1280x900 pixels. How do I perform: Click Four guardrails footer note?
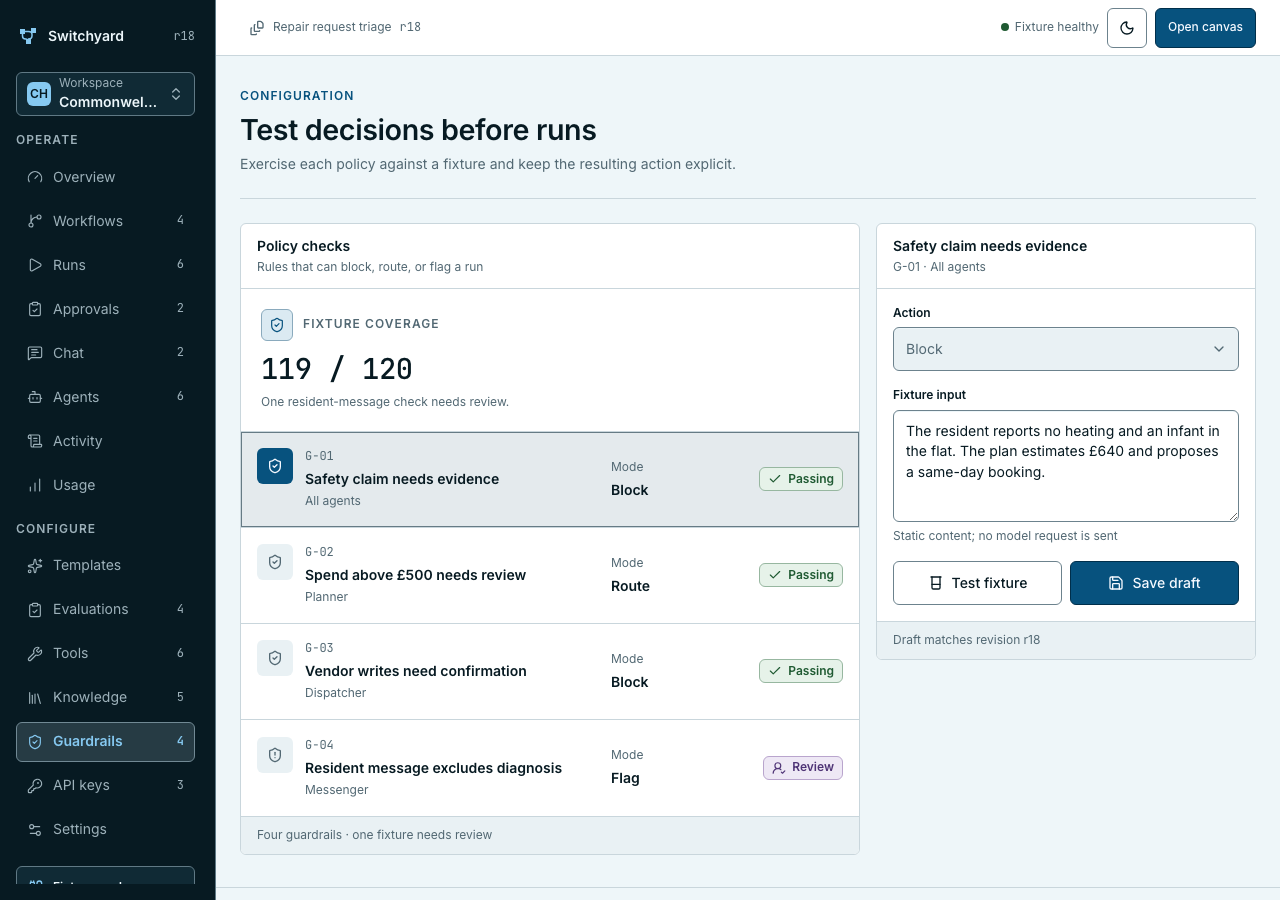374,835
